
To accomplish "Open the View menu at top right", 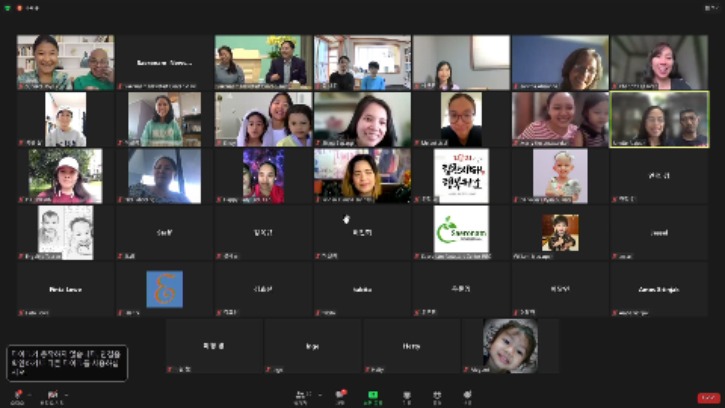I will point(711,8).
